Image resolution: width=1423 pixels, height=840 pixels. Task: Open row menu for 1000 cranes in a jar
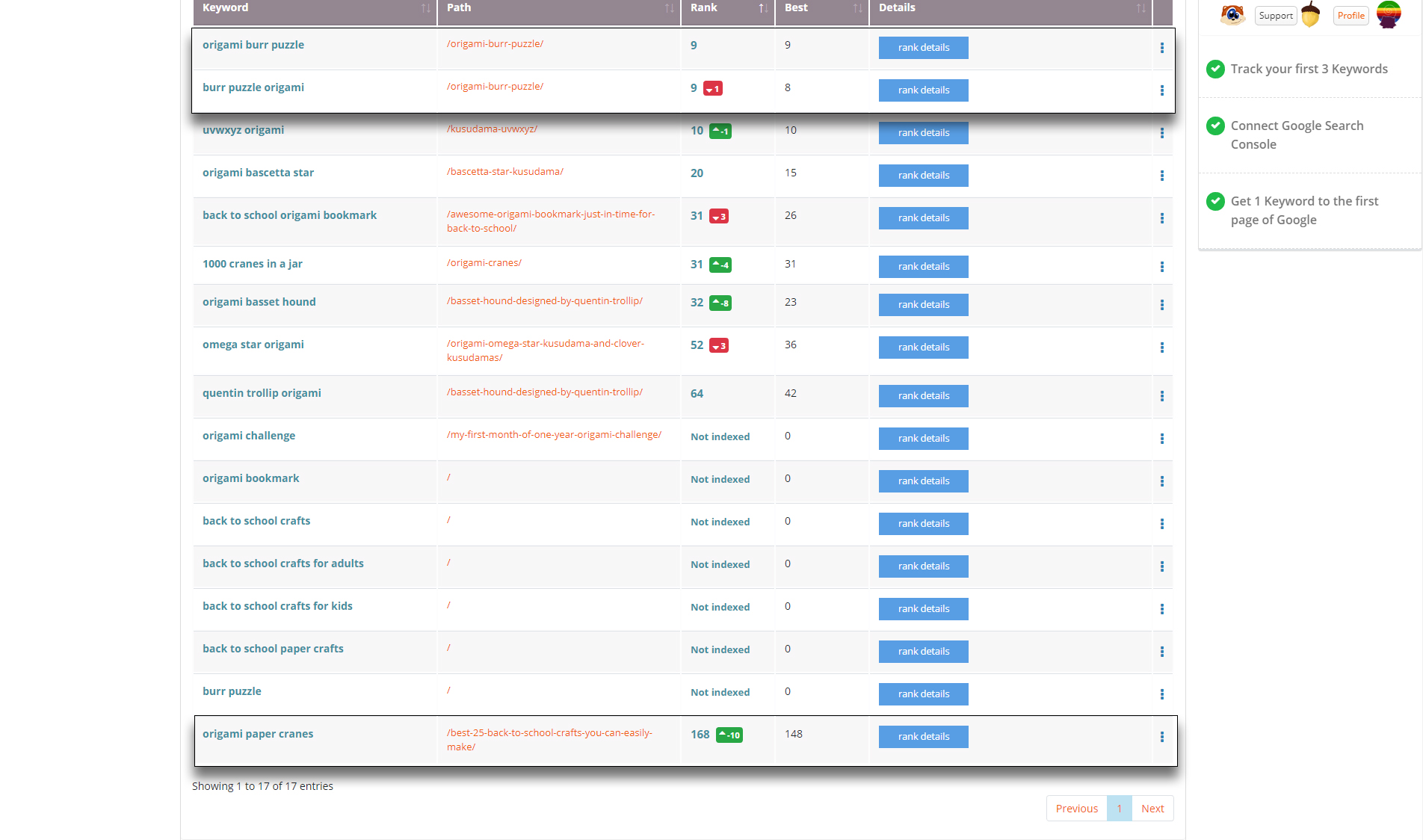[1161, 267]
